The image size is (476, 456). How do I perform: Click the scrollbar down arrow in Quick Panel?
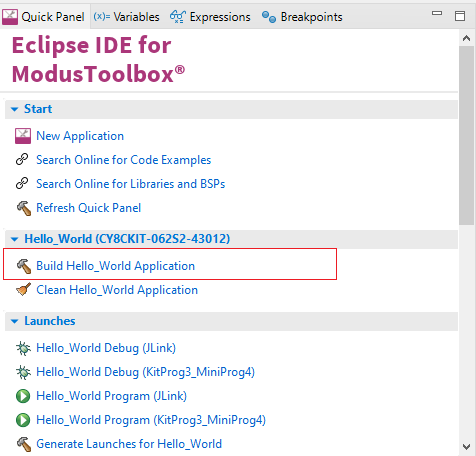coord(466,446)
